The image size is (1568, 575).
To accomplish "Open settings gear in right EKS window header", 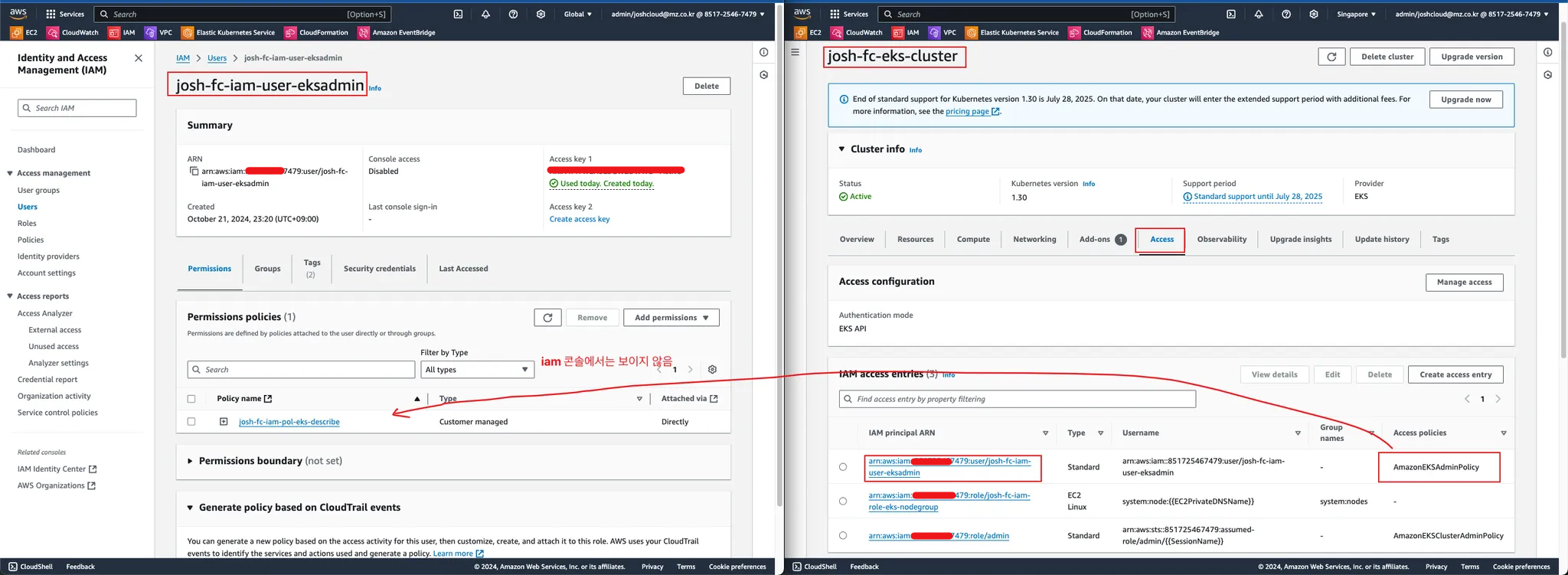I will click(1314, 14).
